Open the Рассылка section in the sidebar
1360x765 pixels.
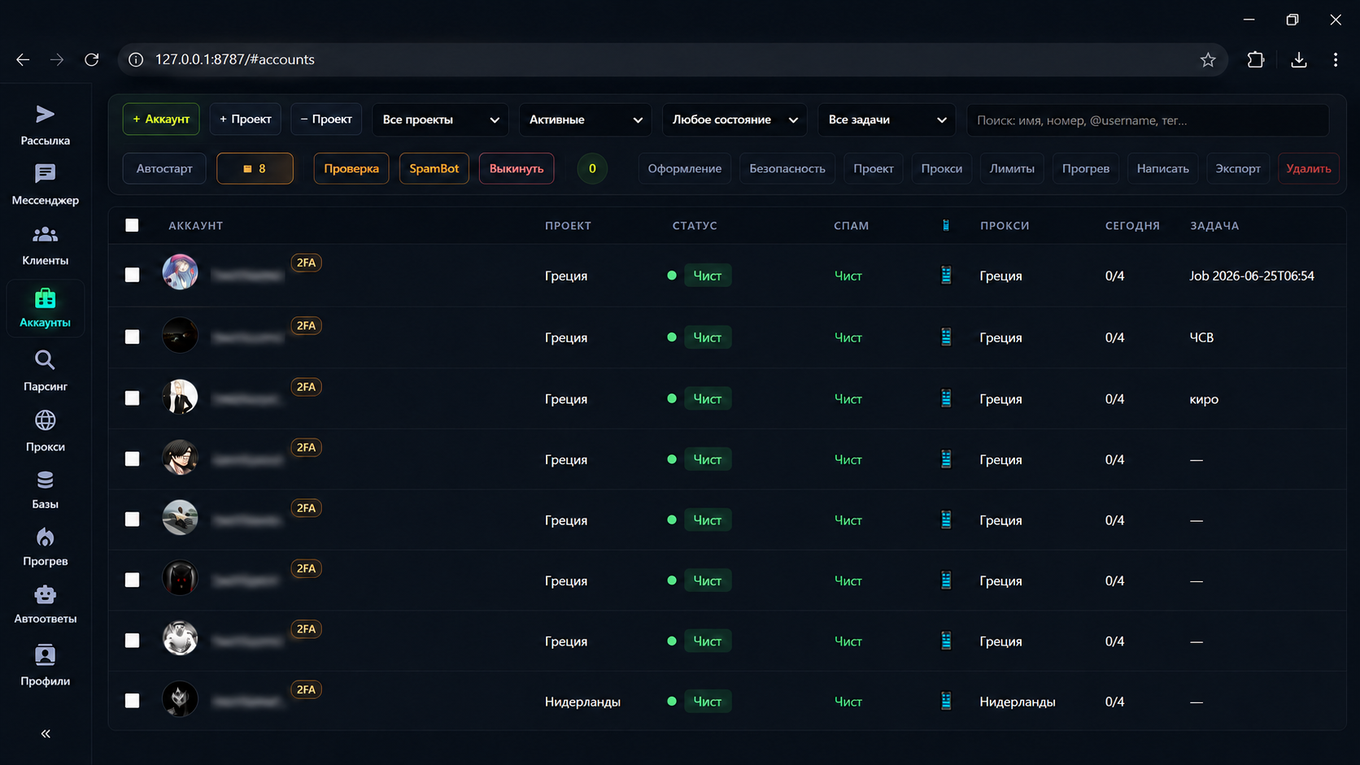click(x=45, y=125)
